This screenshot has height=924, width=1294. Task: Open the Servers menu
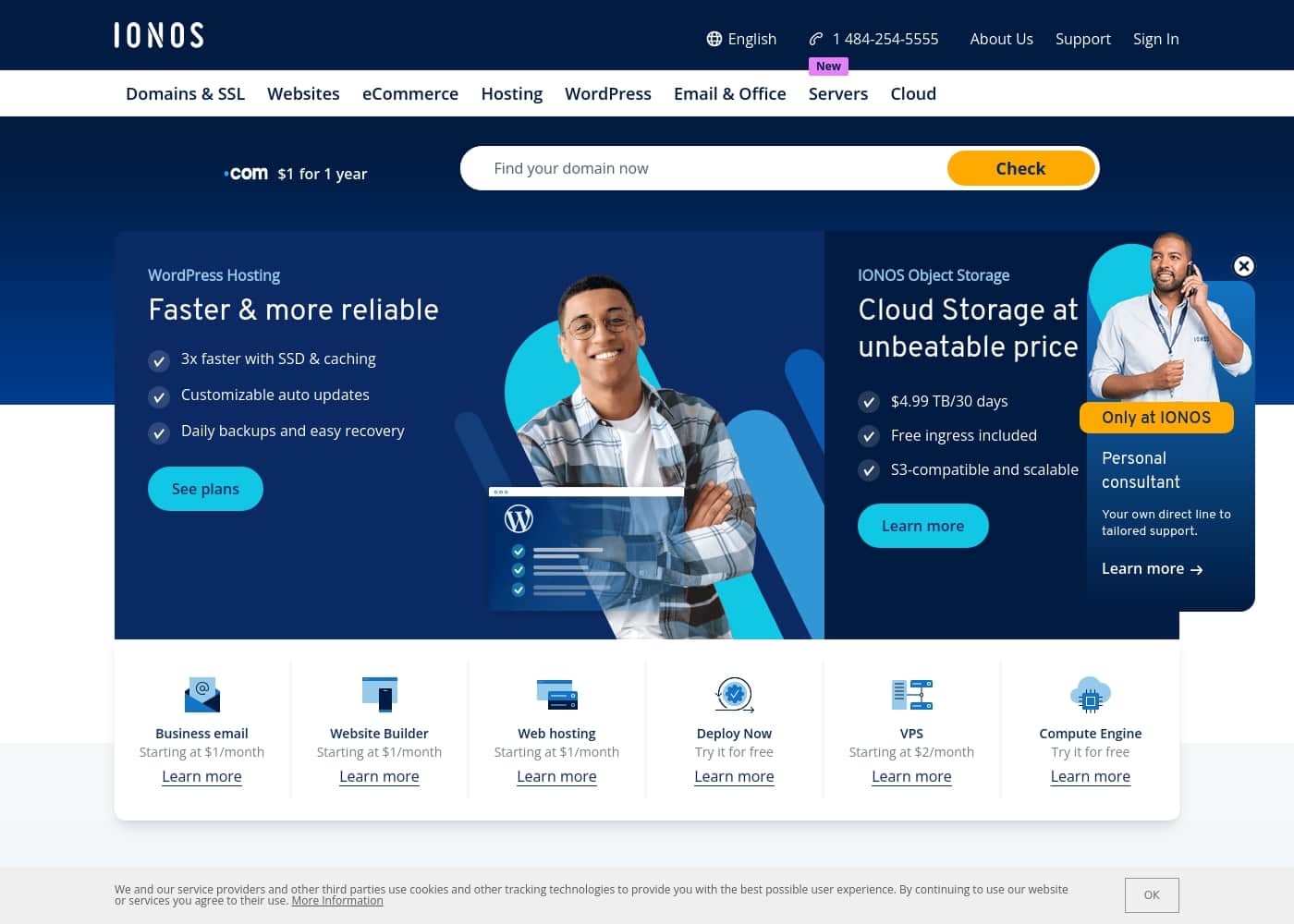838,93
